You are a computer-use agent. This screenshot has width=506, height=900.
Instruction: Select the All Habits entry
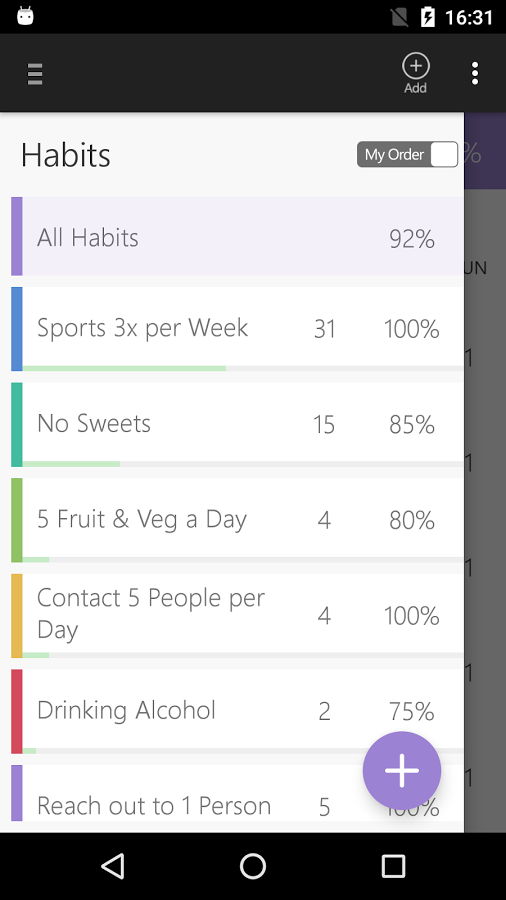(x=238, y=237)
